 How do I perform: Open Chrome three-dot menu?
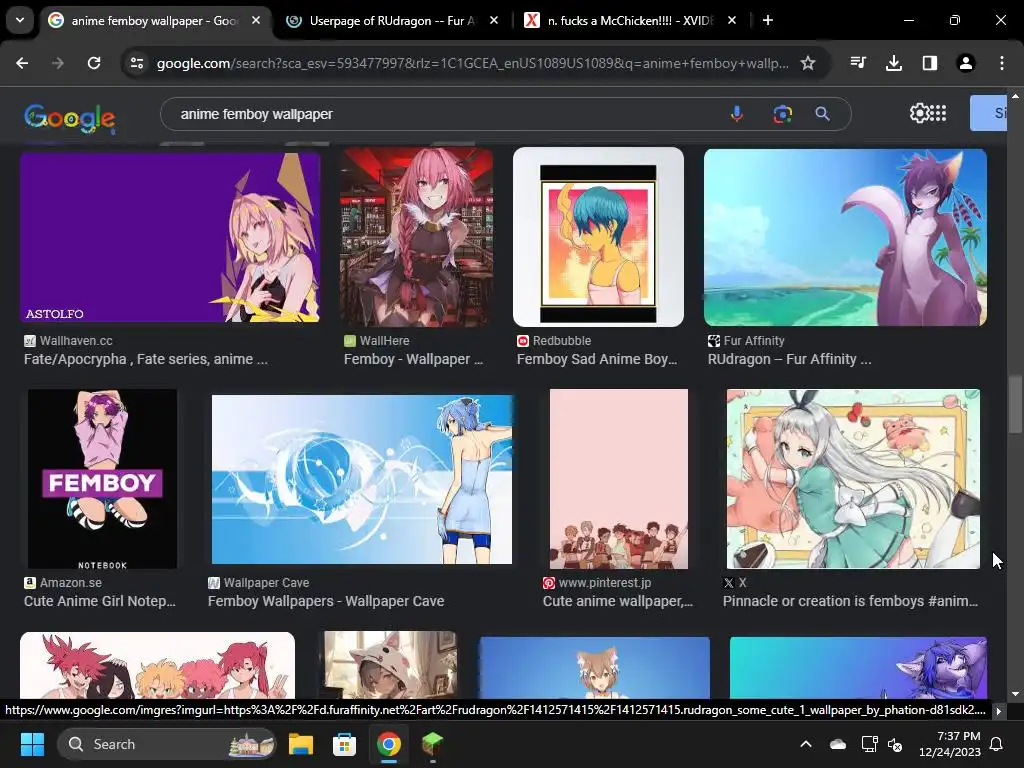(x=1002, y=63)
